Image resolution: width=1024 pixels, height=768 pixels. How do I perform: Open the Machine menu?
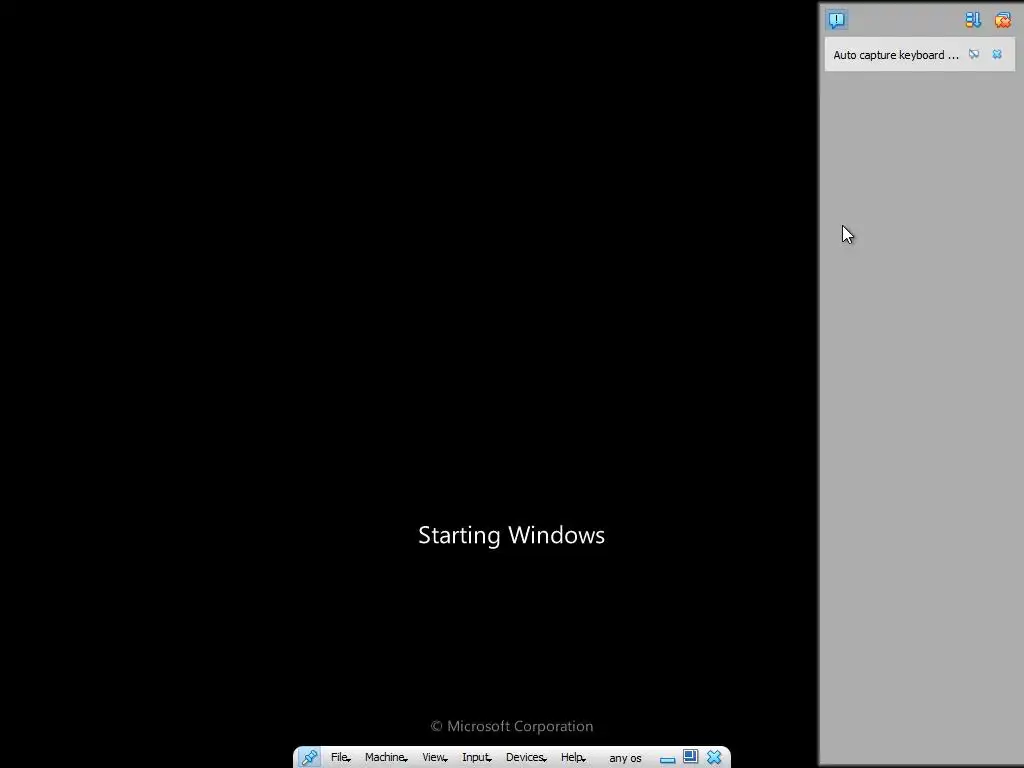(385, 758)
